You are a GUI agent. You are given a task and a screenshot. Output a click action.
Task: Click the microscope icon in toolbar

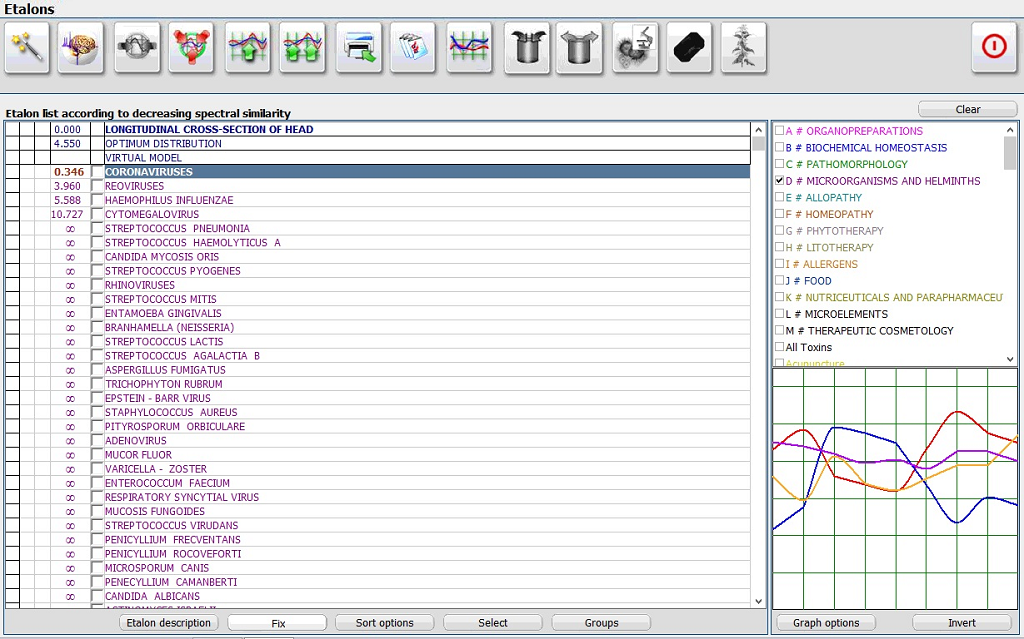[635, 47]
